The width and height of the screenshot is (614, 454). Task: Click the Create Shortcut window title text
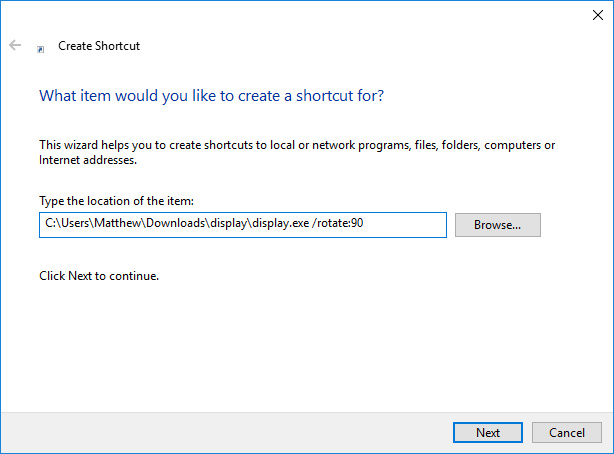point(99,46)
